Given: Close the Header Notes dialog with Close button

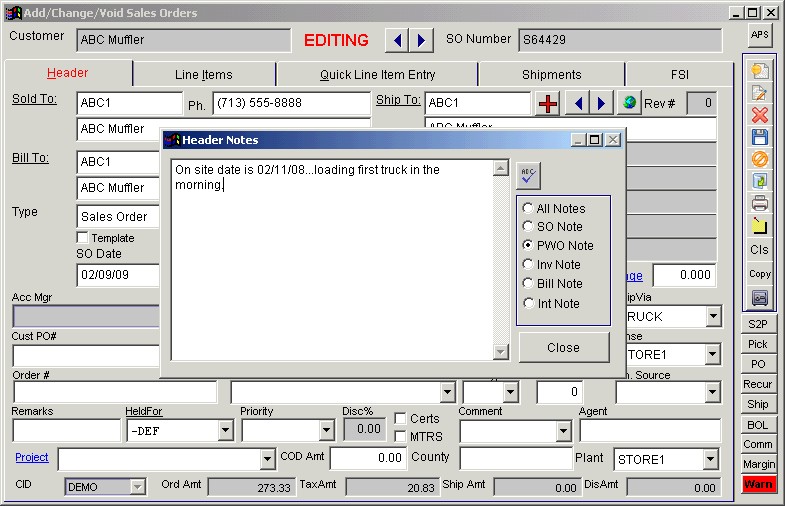Looking at the screenshot, I should coord(563,348).
